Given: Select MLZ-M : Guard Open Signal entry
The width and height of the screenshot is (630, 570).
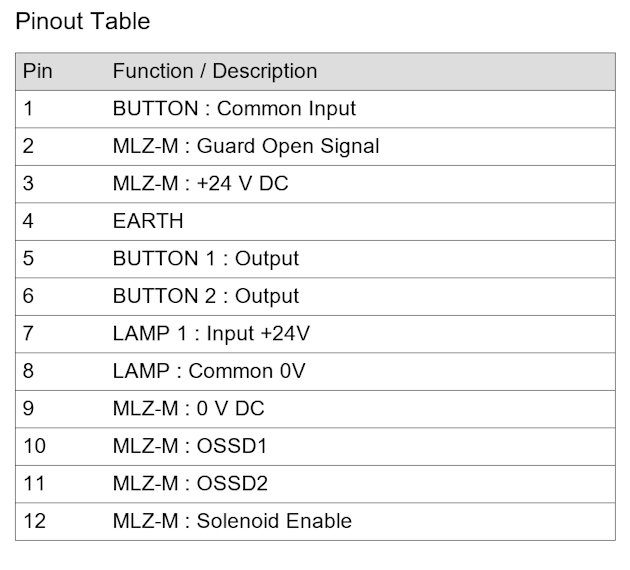Looking at the screenshot, I should [246, 146].
